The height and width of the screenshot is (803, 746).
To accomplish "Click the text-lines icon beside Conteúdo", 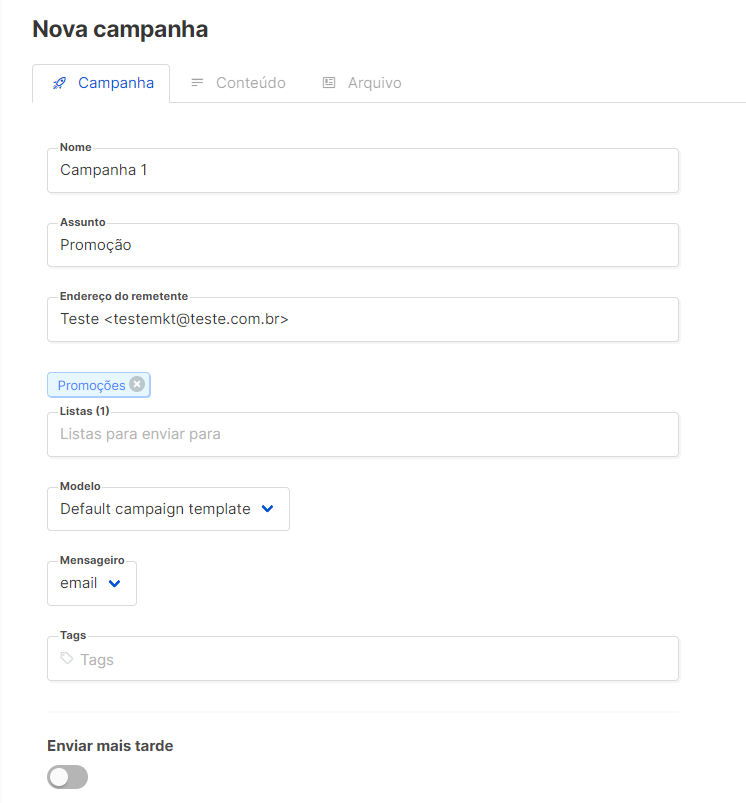I will point(198,83).
